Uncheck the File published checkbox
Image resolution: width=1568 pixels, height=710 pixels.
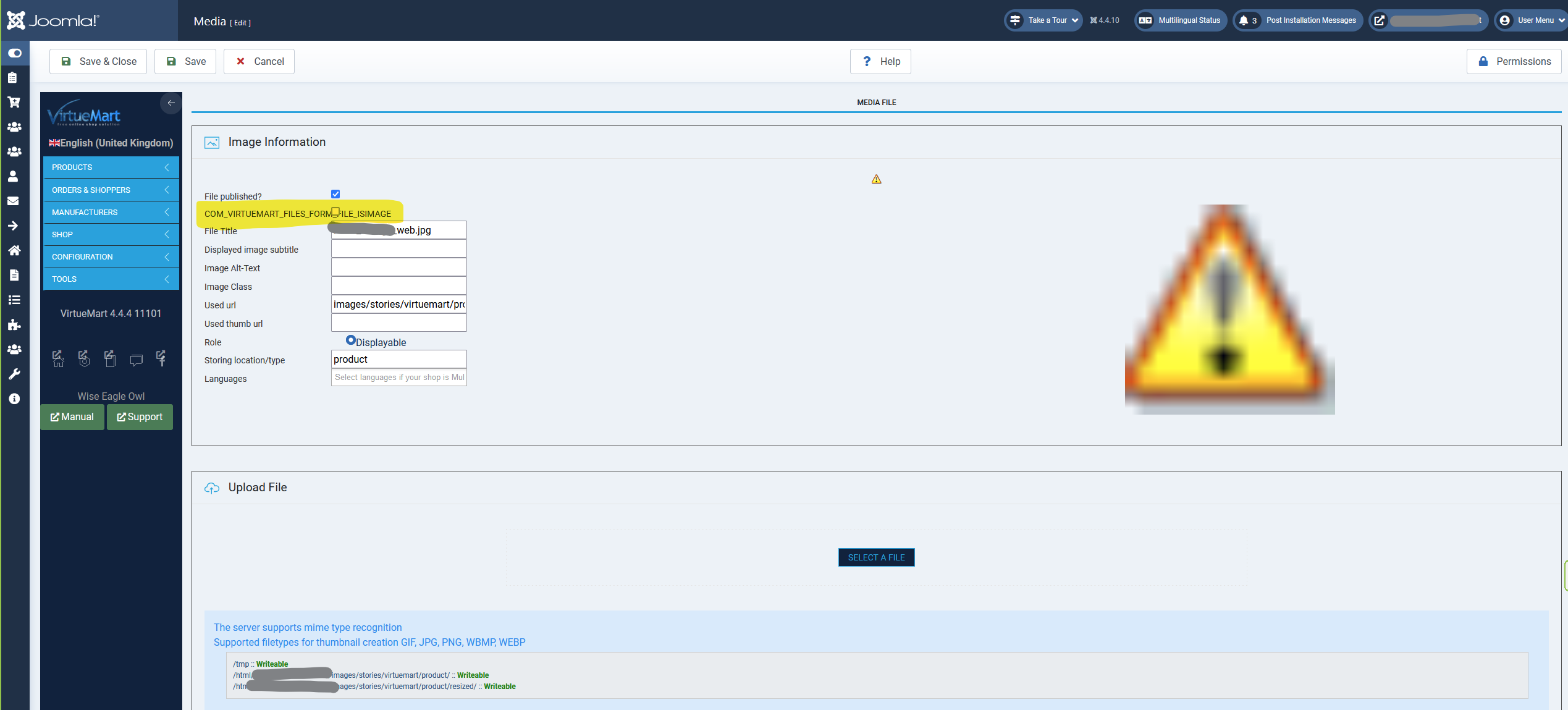pos(335,194)
